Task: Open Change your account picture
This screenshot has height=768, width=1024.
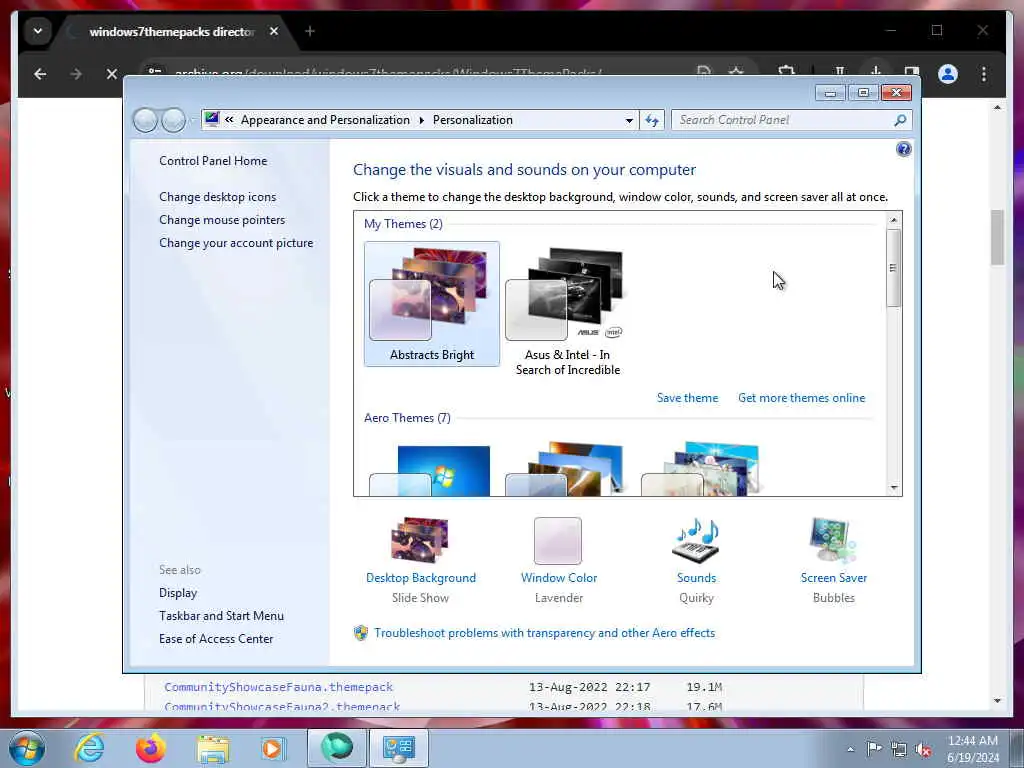Action: (x=236, y=243)
